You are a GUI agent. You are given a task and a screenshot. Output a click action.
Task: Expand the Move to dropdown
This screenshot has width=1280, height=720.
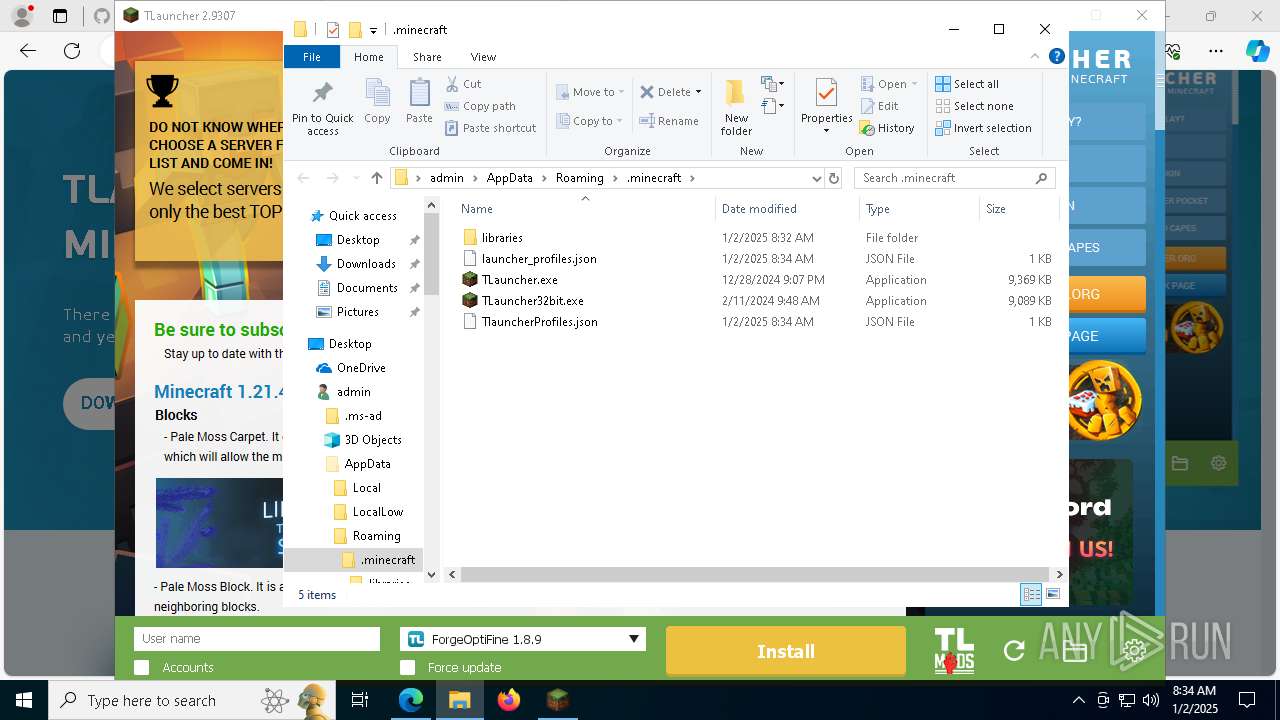click(621, 92)
